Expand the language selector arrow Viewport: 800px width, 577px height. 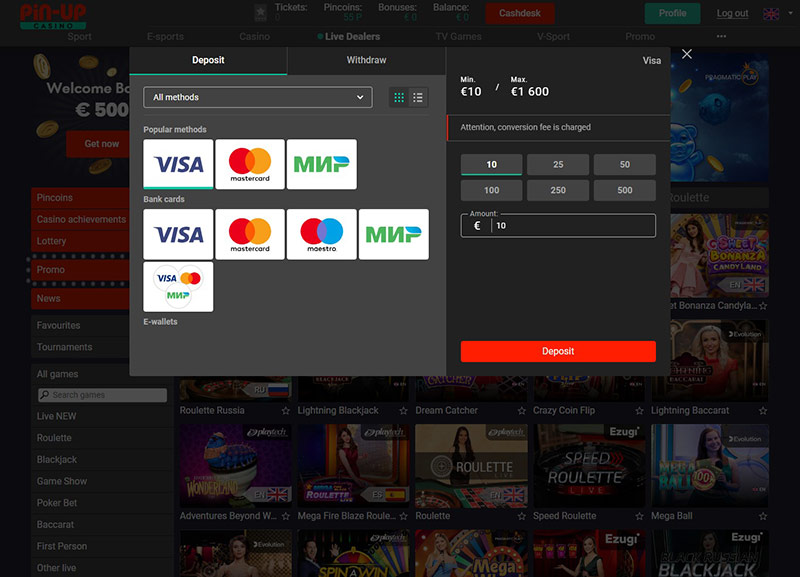(x=790, y=13)
